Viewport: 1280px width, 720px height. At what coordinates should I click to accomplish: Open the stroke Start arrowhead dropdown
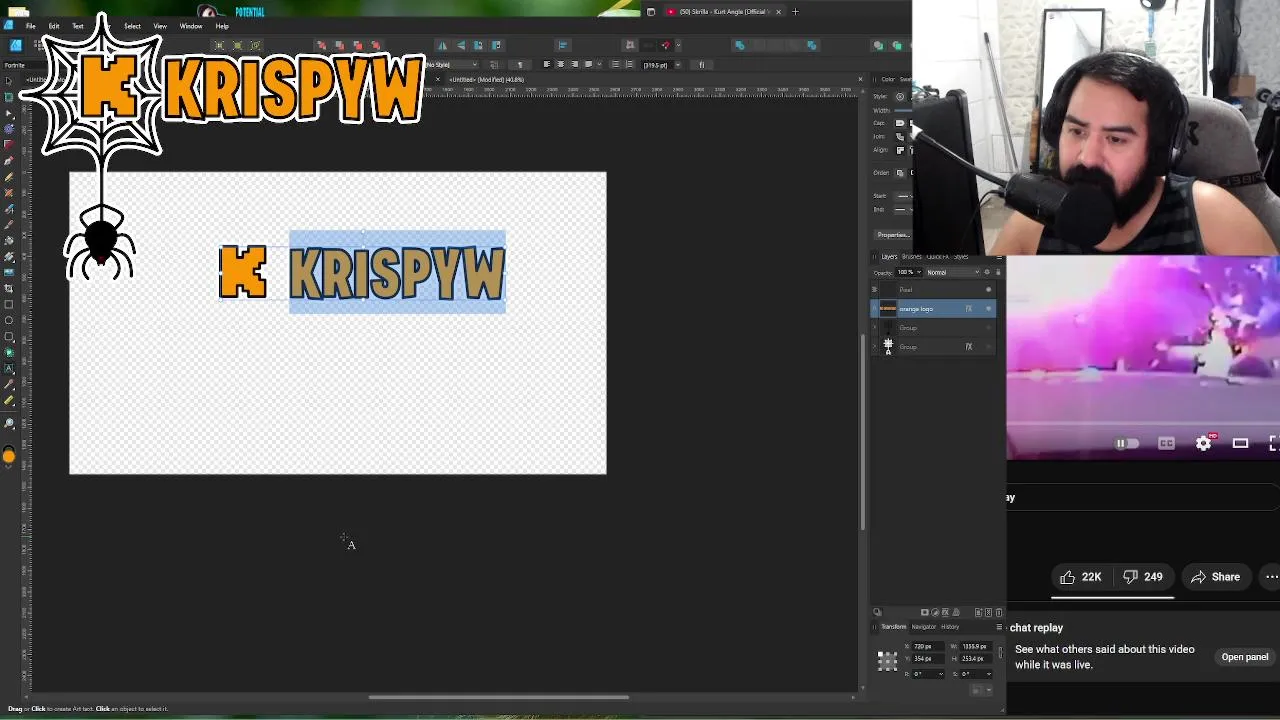904,196
